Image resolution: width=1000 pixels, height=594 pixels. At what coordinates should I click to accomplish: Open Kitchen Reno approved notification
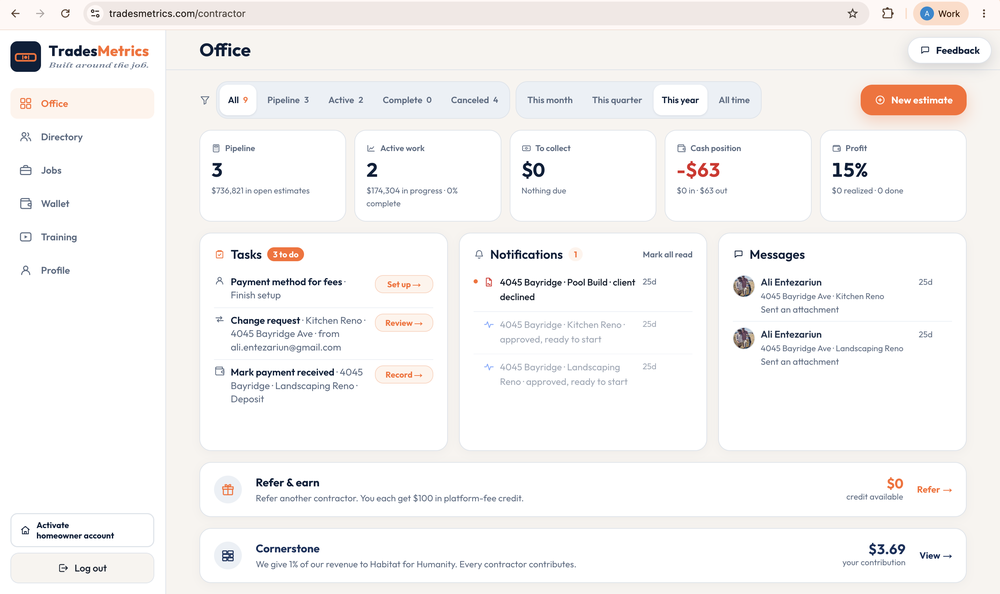tap(582, 332)
